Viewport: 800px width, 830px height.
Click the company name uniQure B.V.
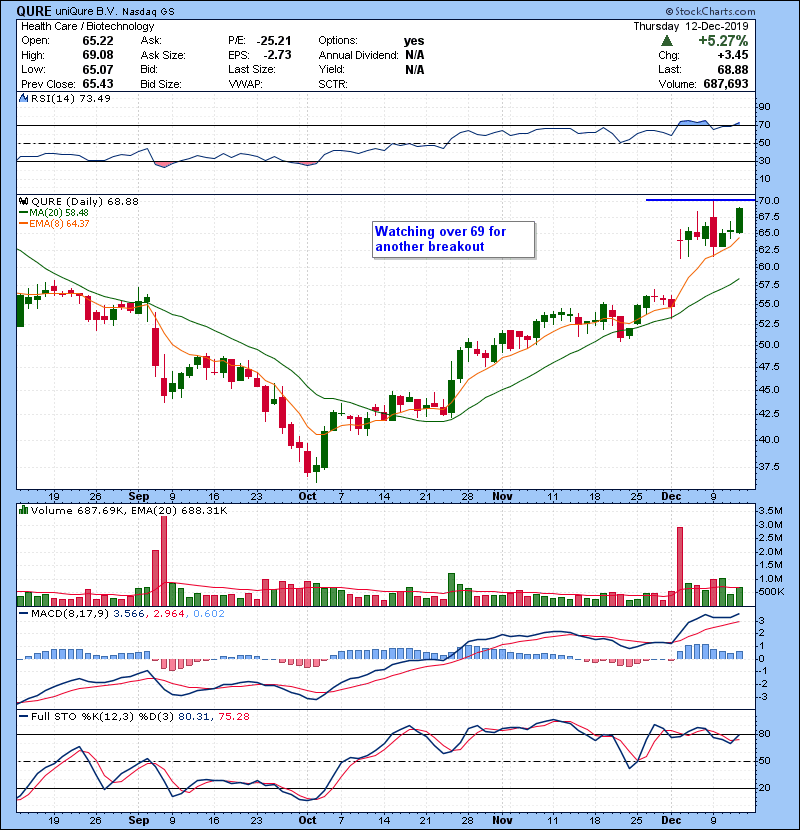pos(88,11)
